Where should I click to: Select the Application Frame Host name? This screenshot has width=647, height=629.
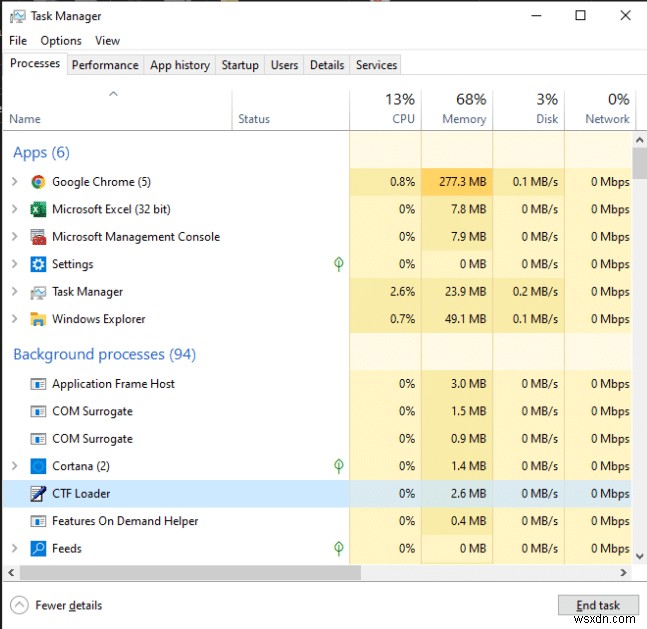tap(113, 384)
